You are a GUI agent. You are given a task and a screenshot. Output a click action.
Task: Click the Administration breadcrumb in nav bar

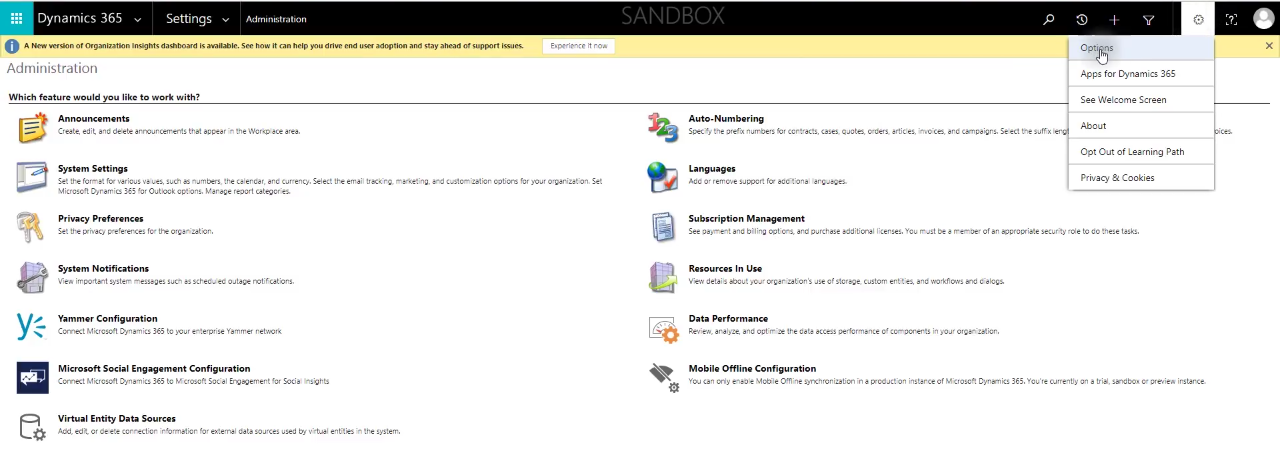(276, 19)
